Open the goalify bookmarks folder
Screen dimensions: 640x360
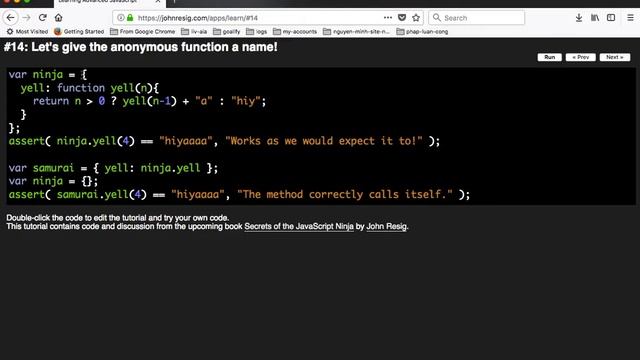coord(227,31)
